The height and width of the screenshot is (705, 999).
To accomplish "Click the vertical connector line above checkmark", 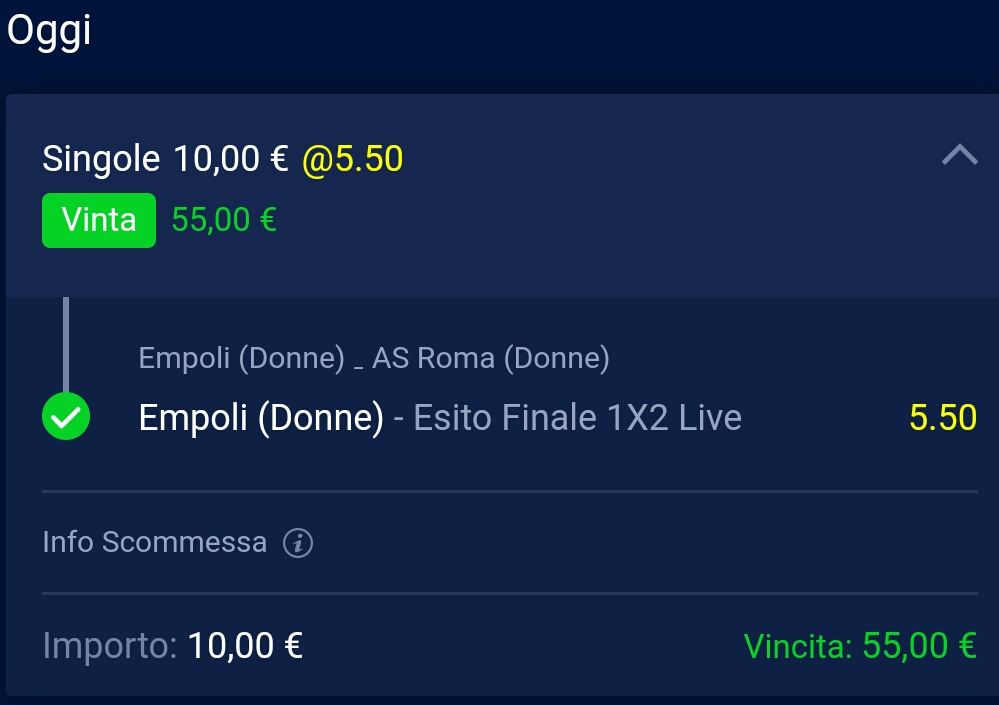I will (x=66, y=345).
